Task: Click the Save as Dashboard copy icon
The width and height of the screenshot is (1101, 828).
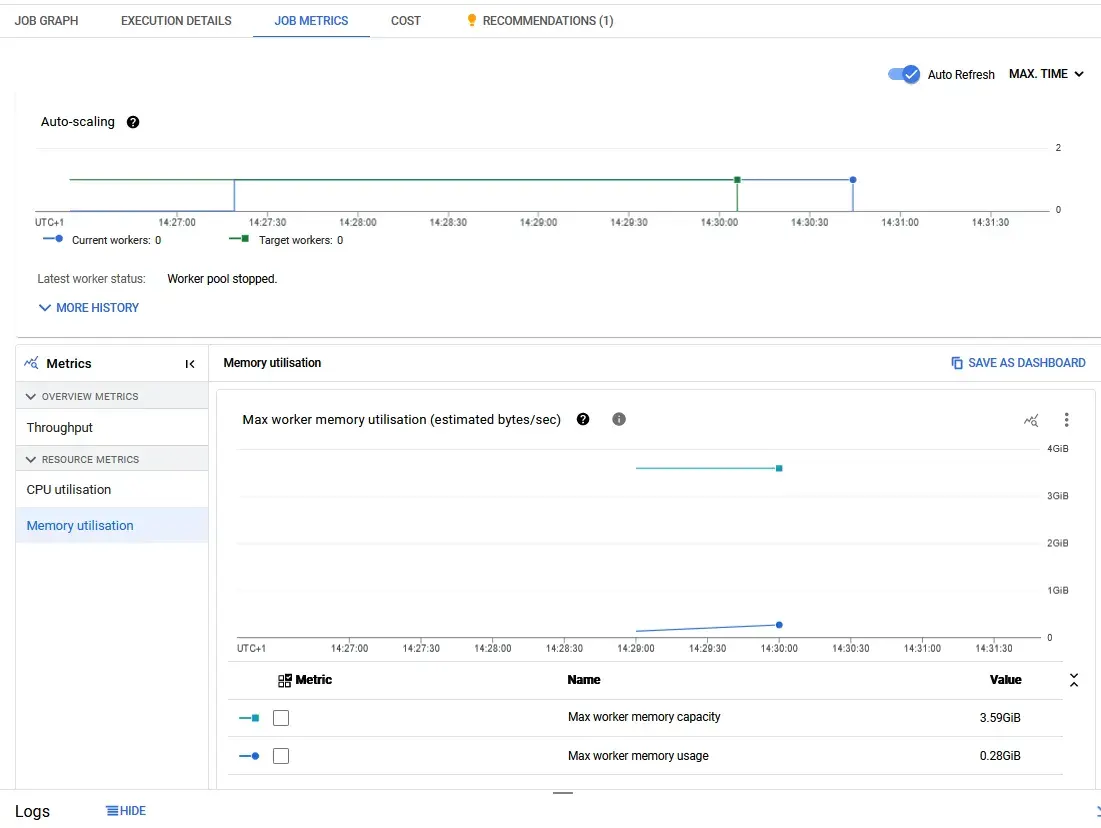Action: [x=957, y=363]
